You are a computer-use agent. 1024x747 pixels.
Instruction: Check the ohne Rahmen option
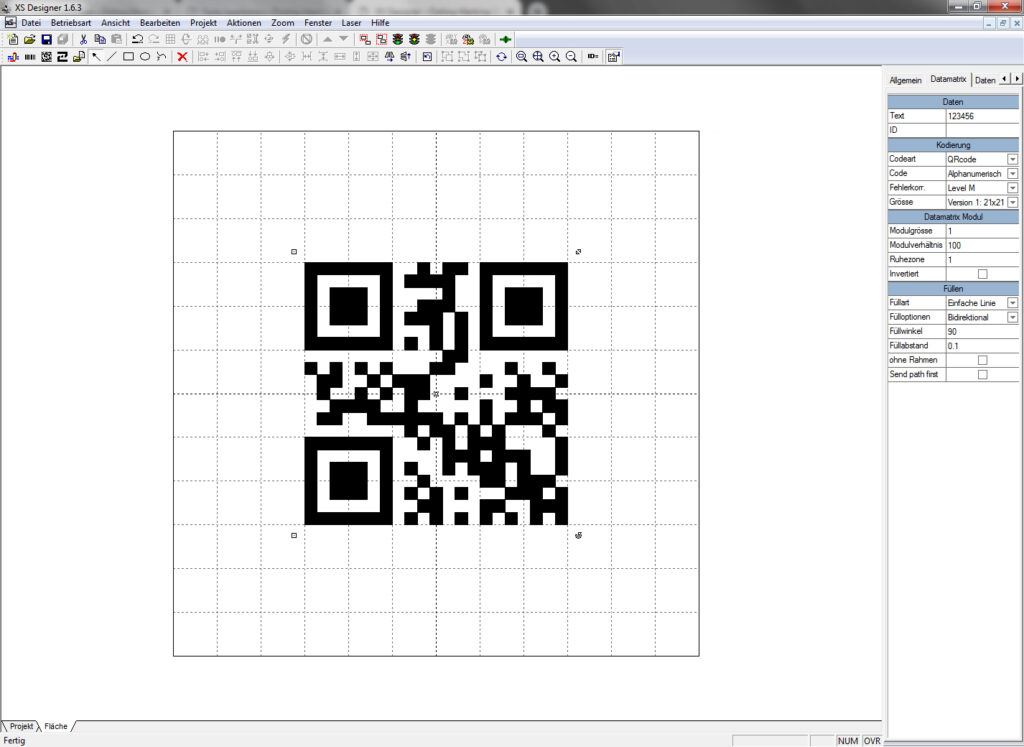pos(982,360)
